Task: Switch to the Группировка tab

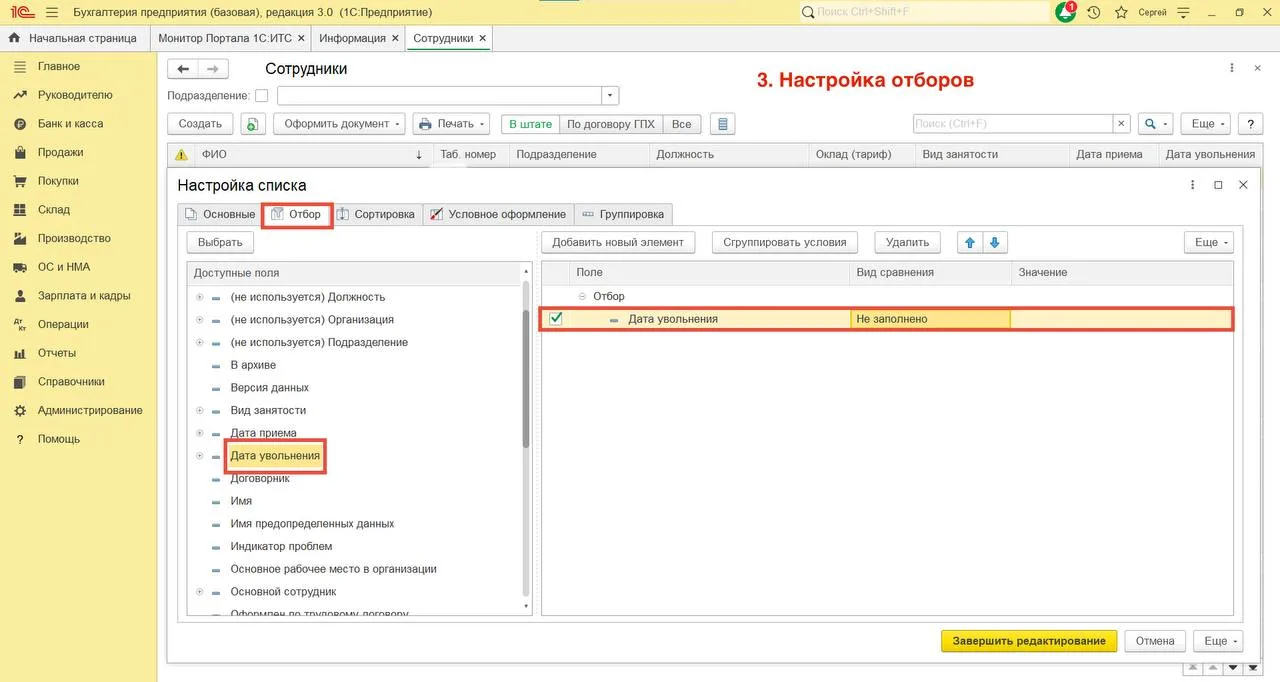Action: click(623, 214)
